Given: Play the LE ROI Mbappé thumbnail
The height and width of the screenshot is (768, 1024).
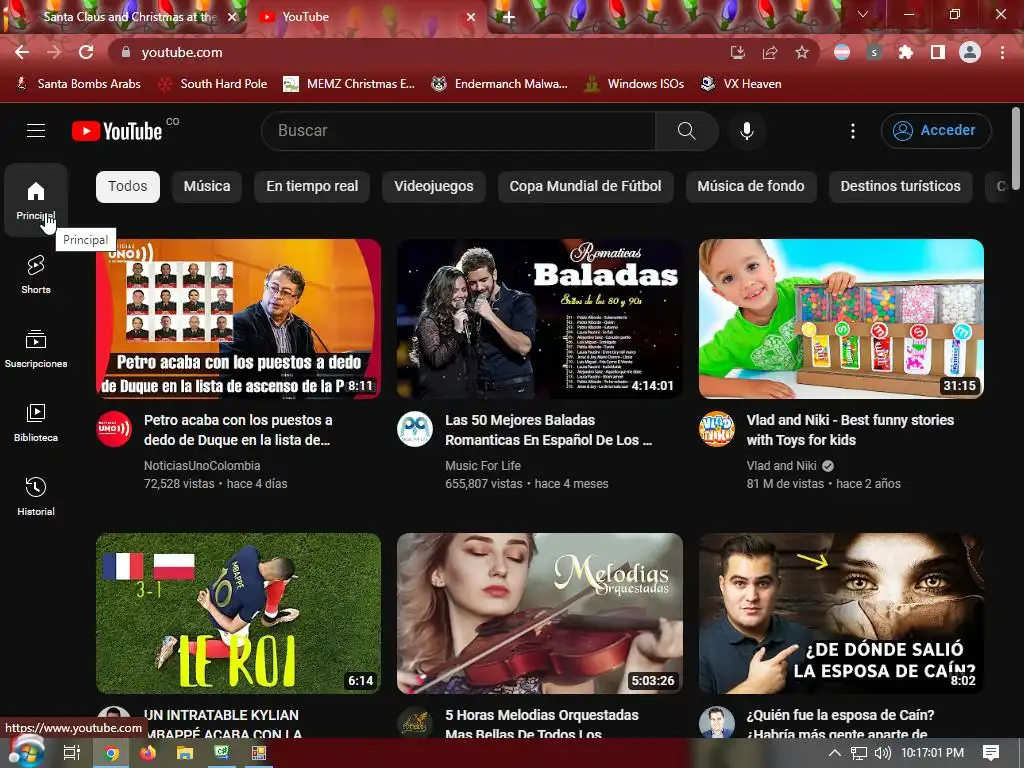Looking at the screenshot, I should pos(238,613).
